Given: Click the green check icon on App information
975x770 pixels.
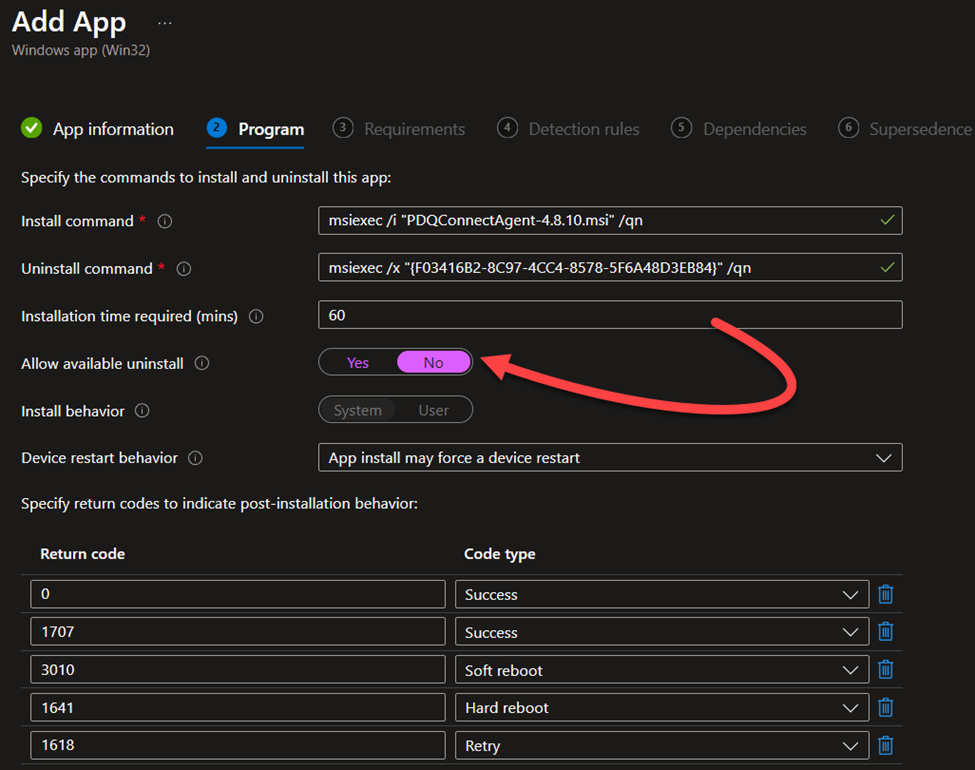Looking at the screenshot, I should [x=32, y=128].
